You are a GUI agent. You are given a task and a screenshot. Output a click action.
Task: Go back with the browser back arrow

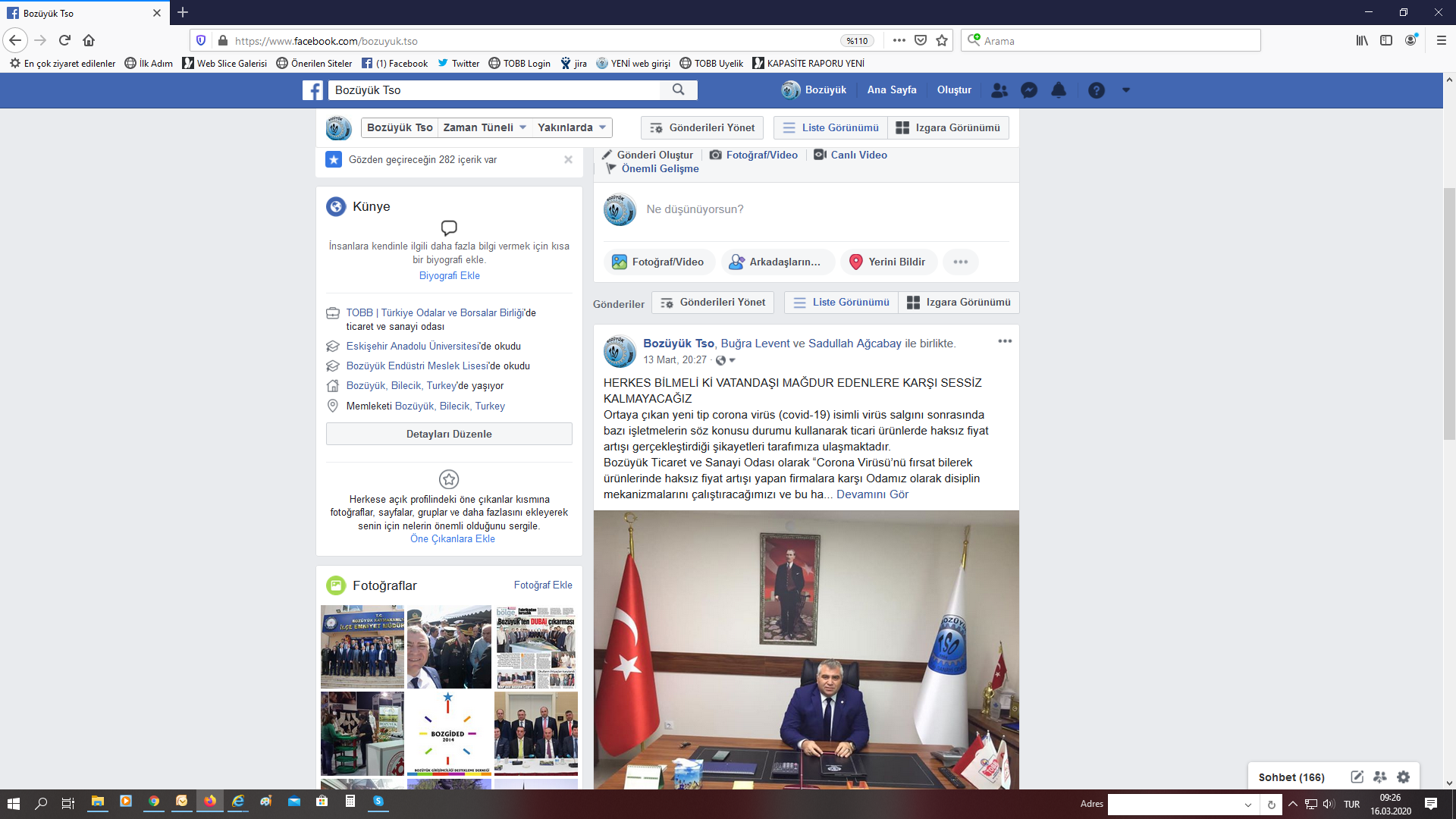pos(15,40)
